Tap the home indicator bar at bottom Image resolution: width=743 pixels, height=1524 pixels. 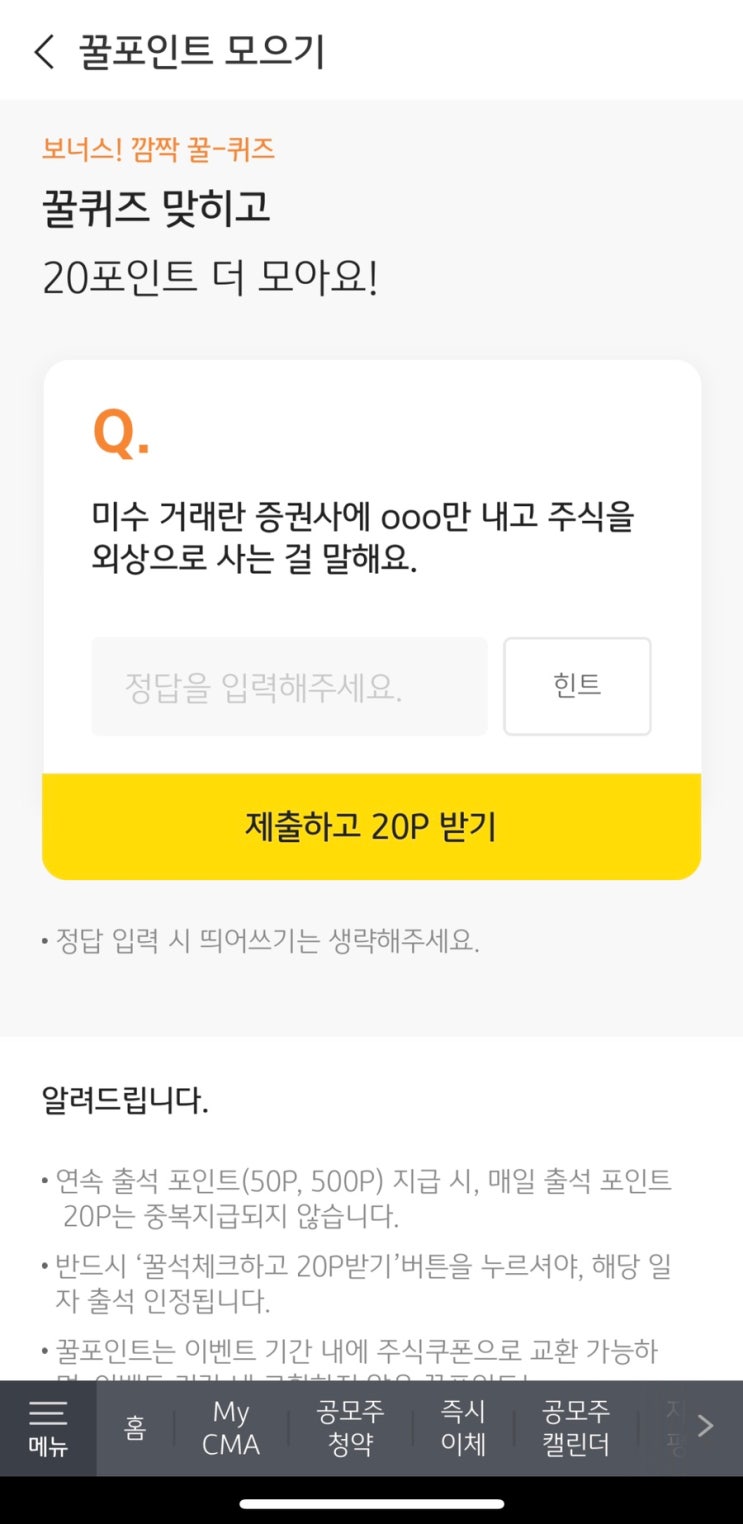click(371, 1503)
